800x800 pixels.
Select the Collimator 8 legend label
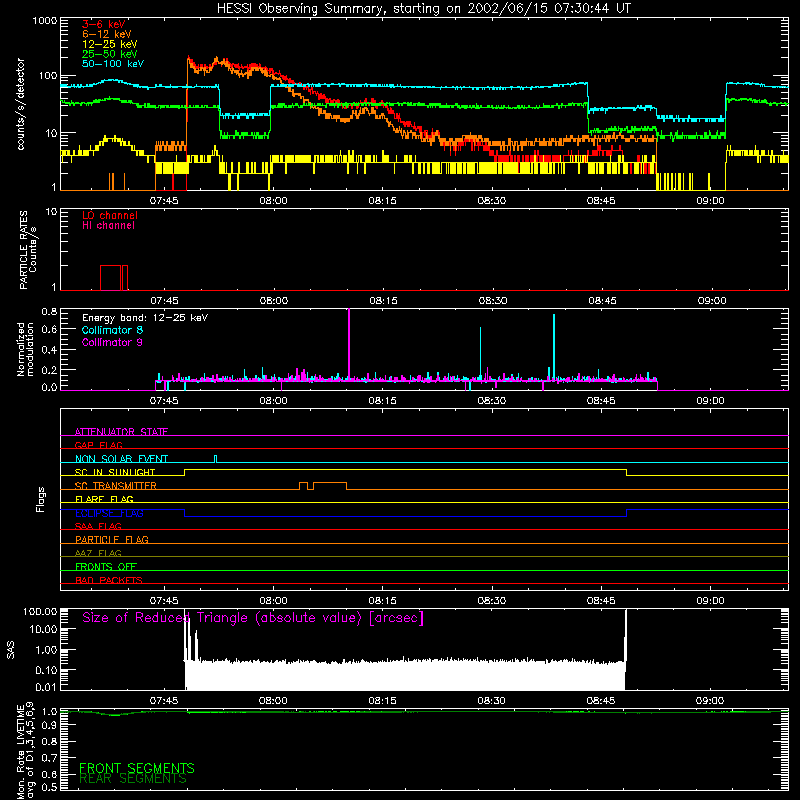[x=112, y=330]
